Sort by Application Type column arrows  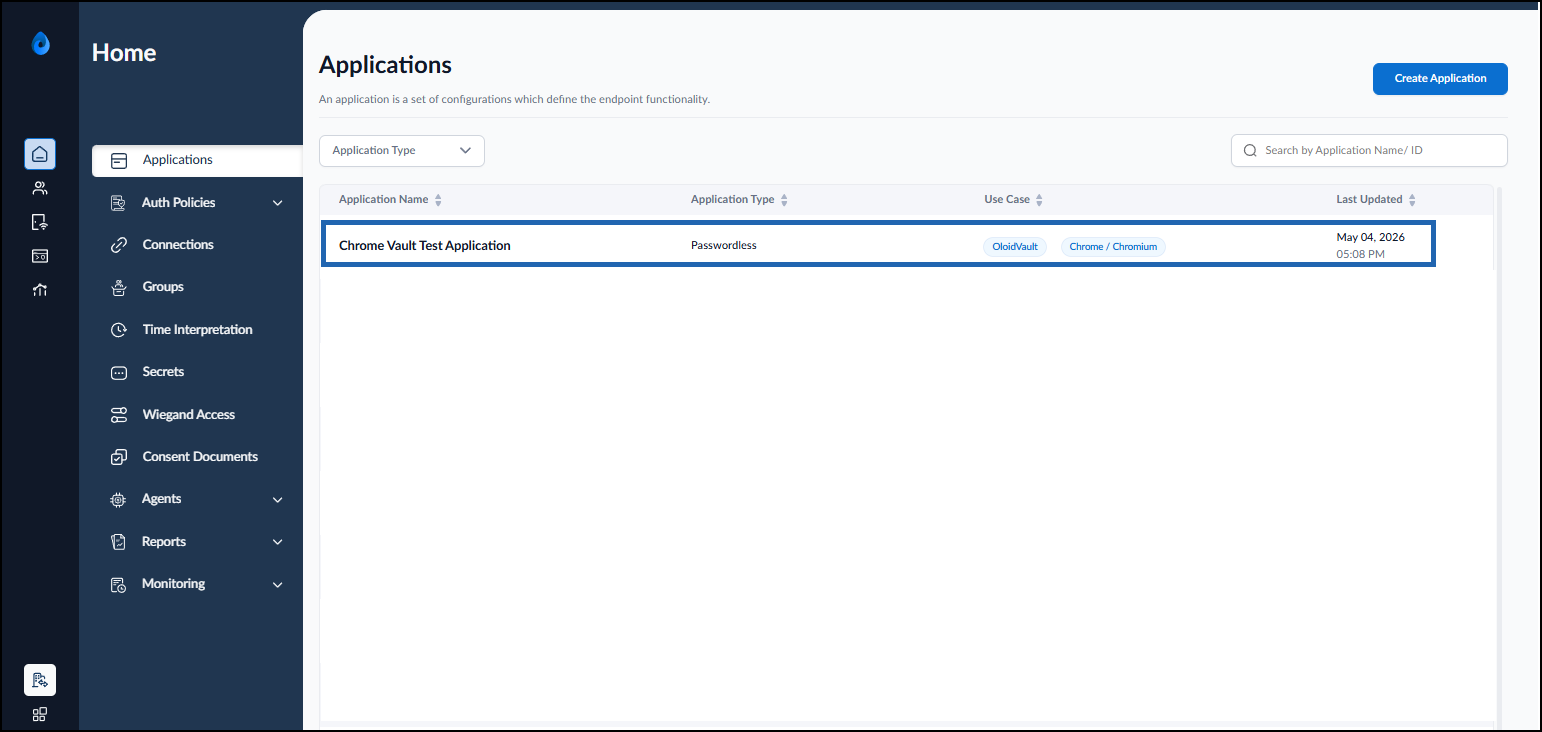click(784, 200)
